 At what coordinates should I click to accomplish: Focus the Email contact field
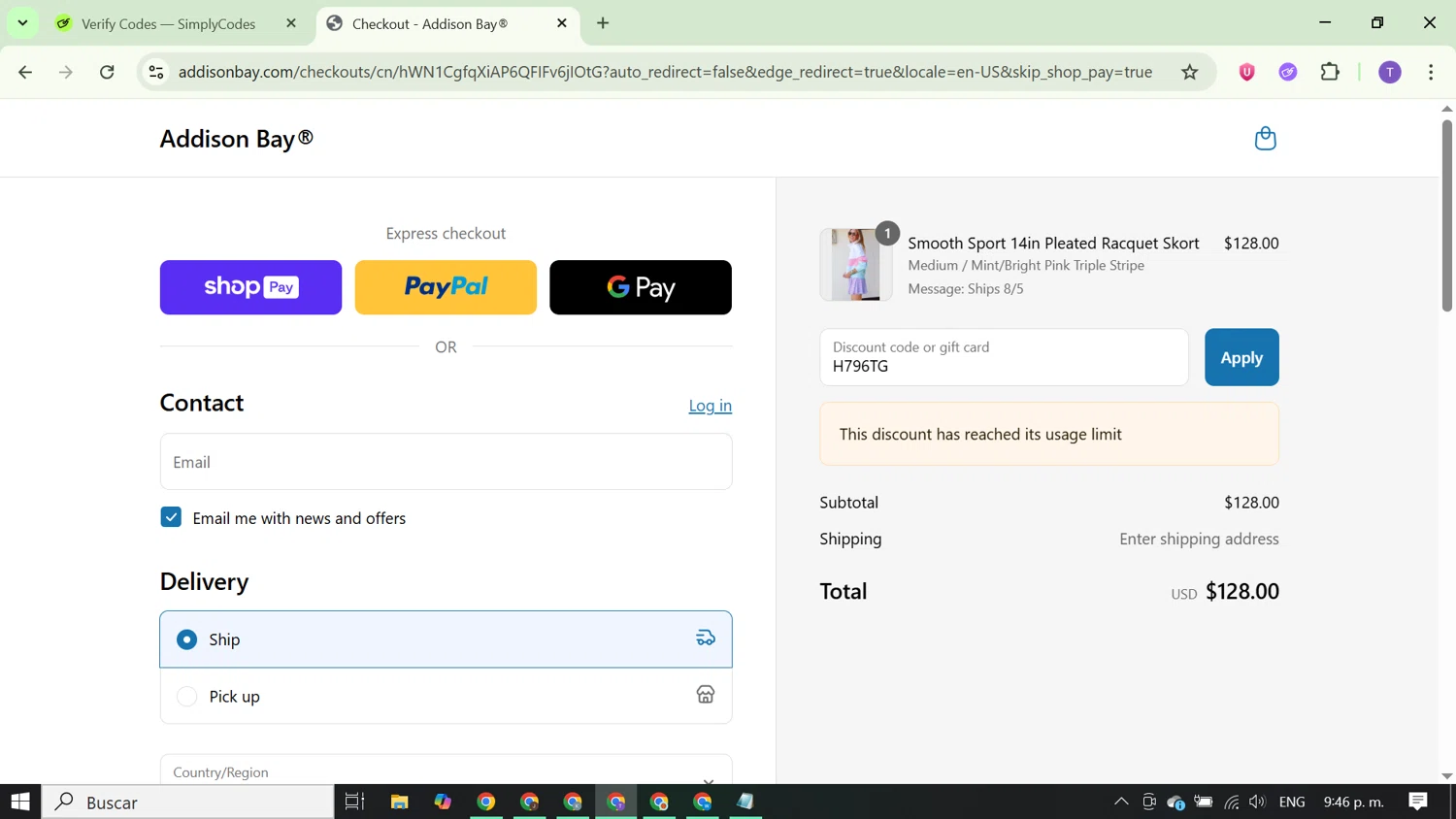click(x=446, y=462)
